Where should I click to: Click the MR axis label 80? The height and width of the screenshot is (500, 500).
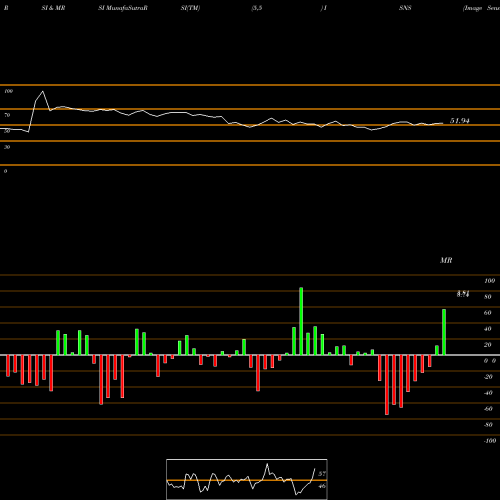(488, 297)
